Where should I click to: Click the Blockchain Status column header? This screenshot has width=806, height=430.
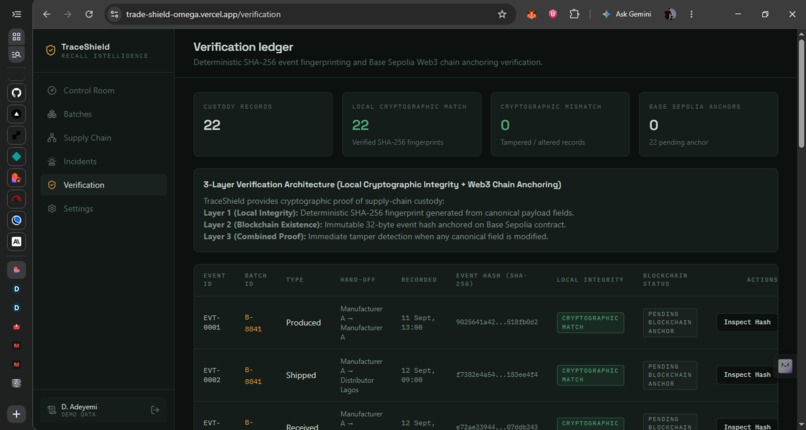(x=665, y=280)
